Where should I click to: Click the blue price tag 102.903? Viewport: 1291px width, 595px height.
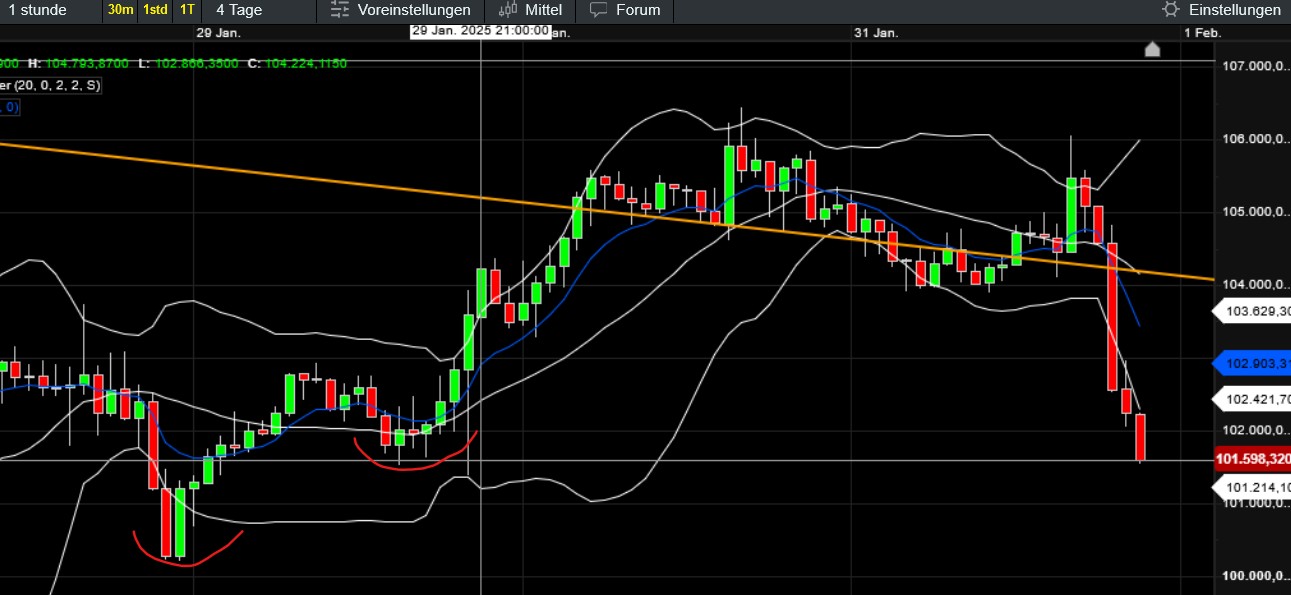click(1252, 364)
